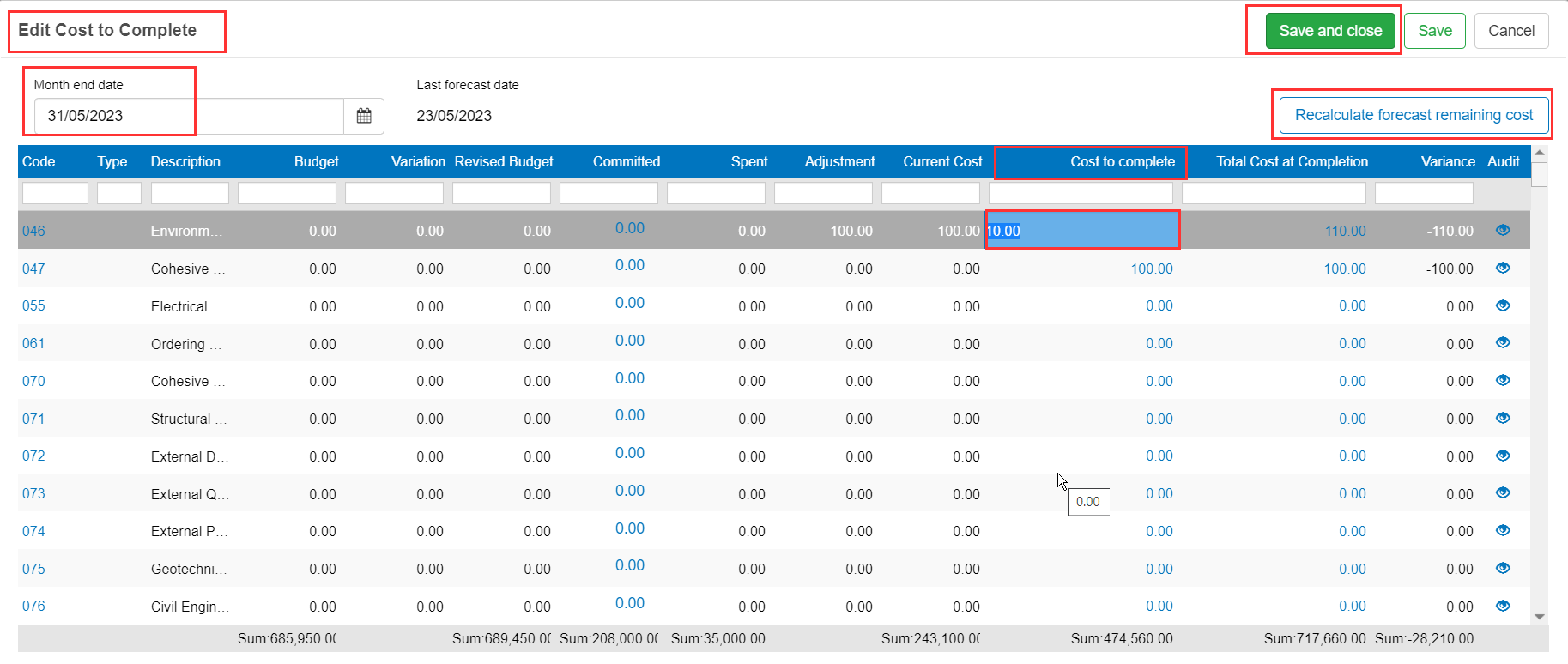This screenshot has height=664, width=1568.
Task: View audit for code 073
Action: 1503,492
